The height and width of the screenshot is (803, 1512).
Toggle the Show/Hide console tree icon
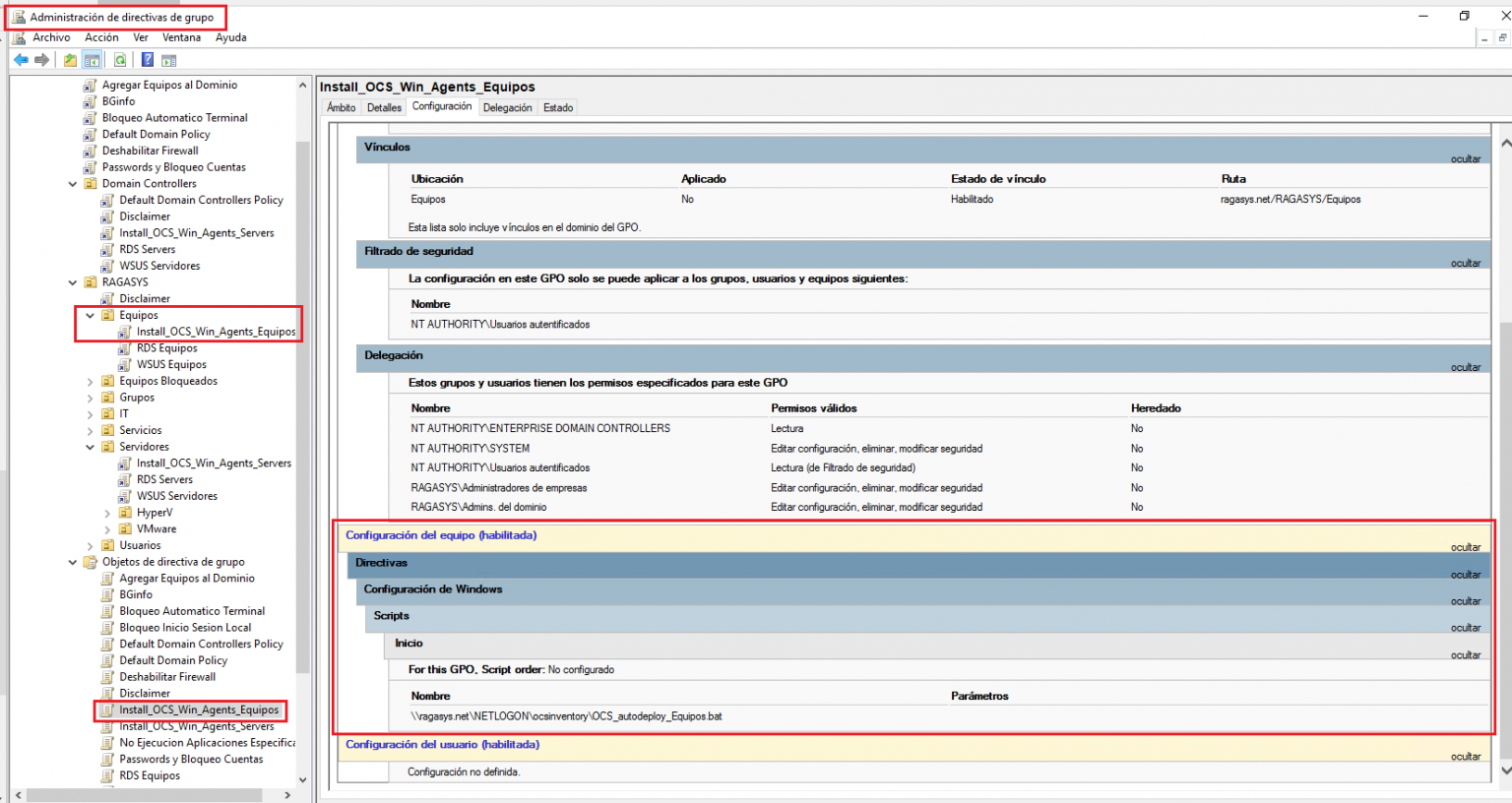(x=92, y=59)
